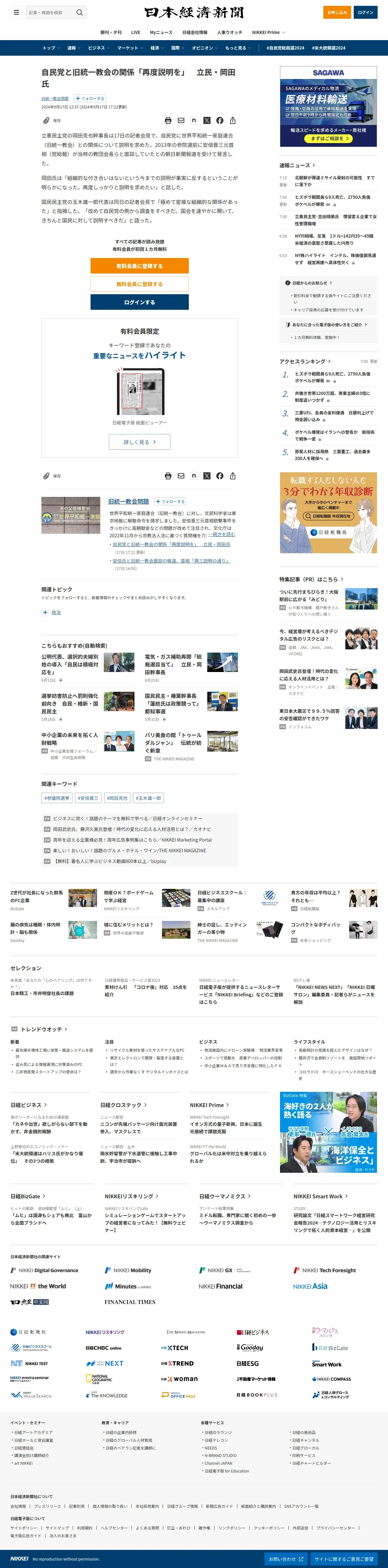Image resolution: width=388 pixels, height=1568 pixels.
Task: Click the top paperclip 保存 icon
Action: click(46, 120)
